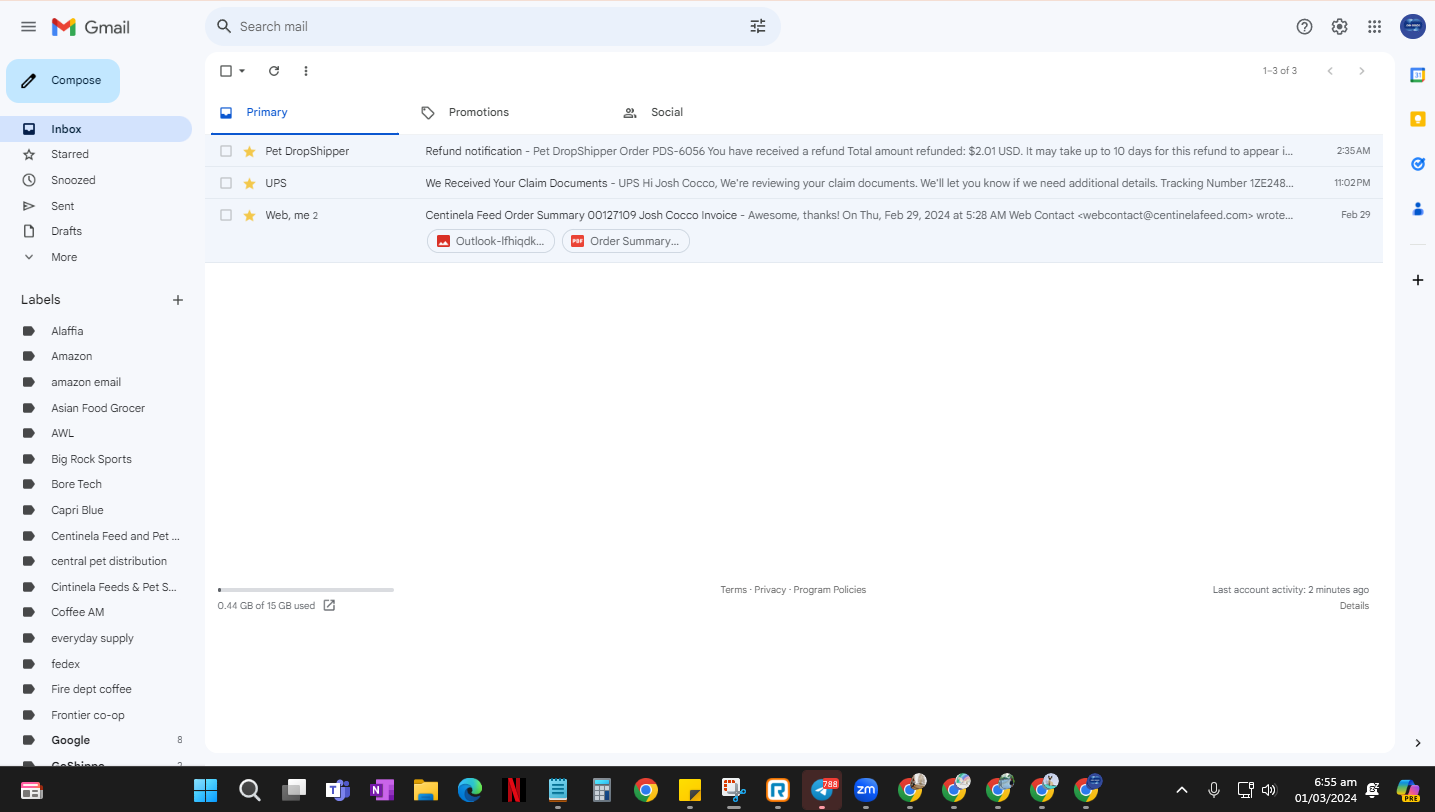
Task: Refresh the inbox
Action: pos(274,71)
